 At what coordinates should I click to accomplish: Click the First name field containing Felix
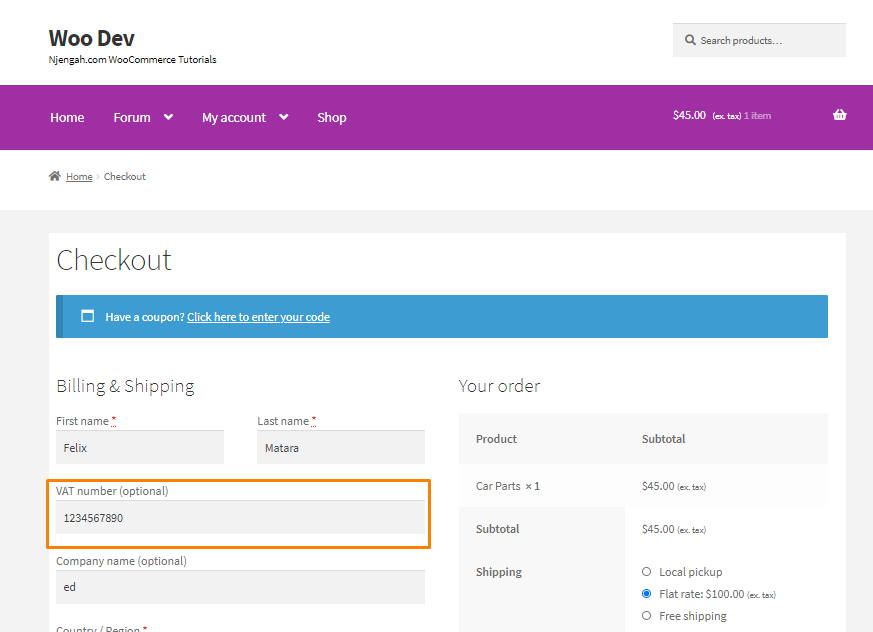140,447
